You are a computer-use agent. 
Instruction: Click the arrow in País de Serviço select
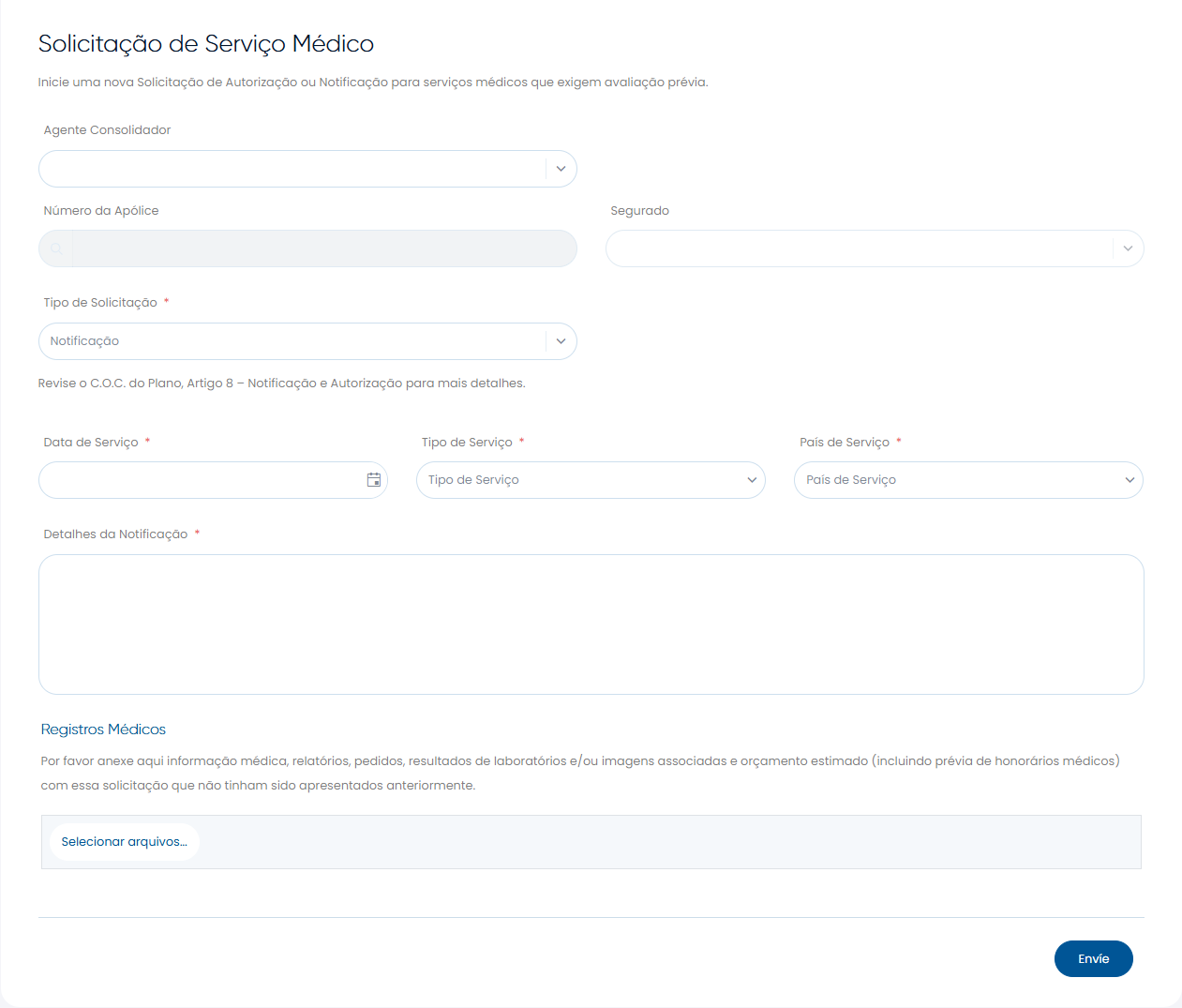click(x=1129, y=480)
